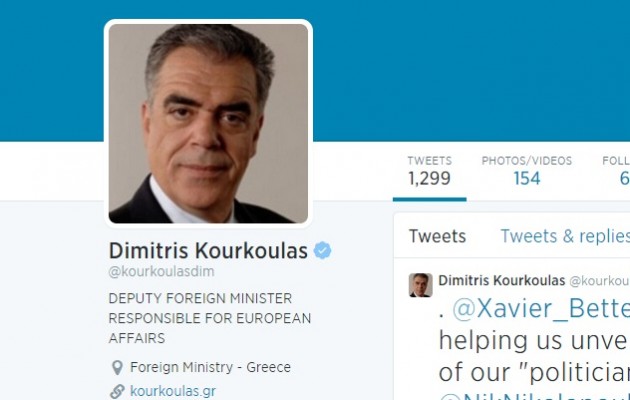Select the Tweets count tab
The height and width of the screenshot is (400, 630).
[x=430, y=171]
